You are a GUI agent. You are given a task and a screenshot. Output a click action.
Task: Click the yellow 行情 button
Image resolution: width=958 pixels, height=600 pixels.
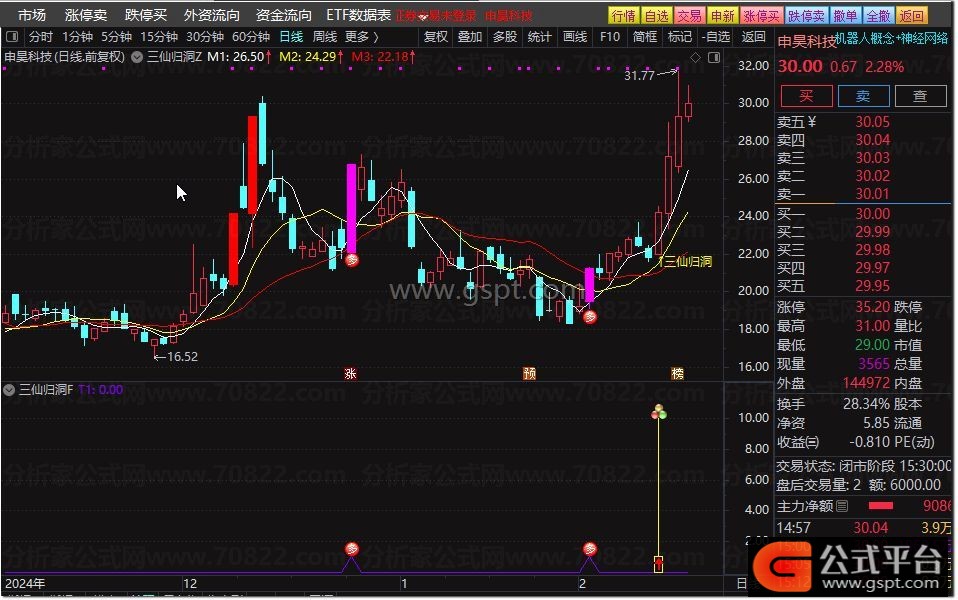pos(624,15)
